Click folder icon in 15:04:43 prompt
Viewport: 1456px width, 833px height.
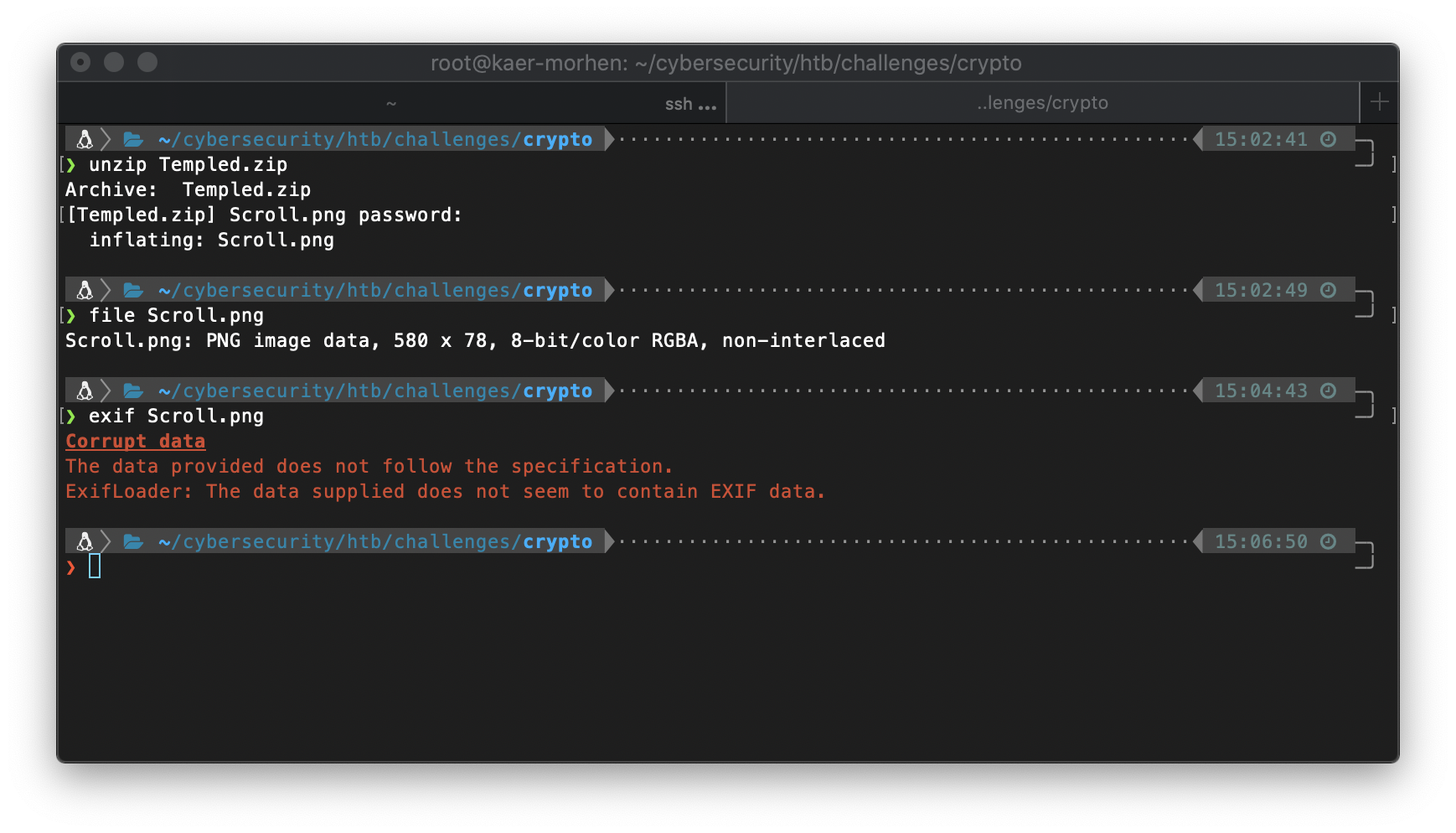(x=133, y=391)
